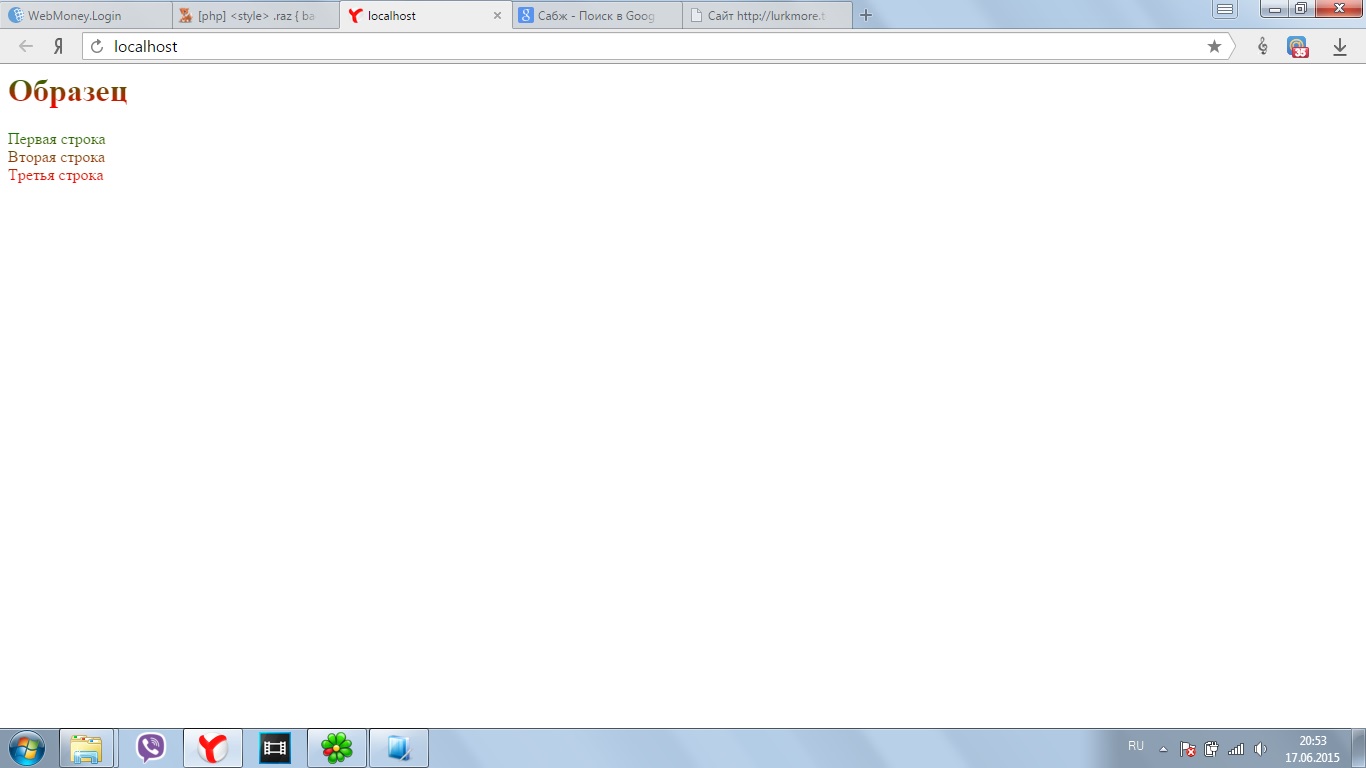1366x768 pixels.
Task: Show hidden system tray icons
Action: tap(1163, 749)
